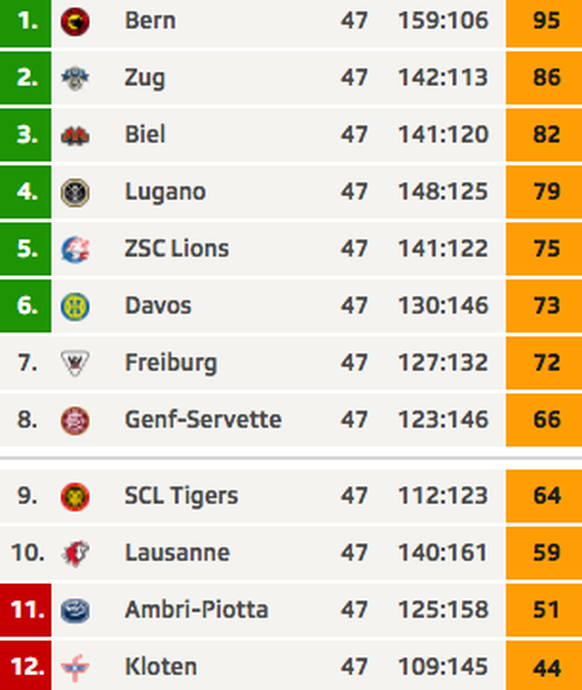
Task: Click the Freiburg team logo
Action: [x=75, y=363]
